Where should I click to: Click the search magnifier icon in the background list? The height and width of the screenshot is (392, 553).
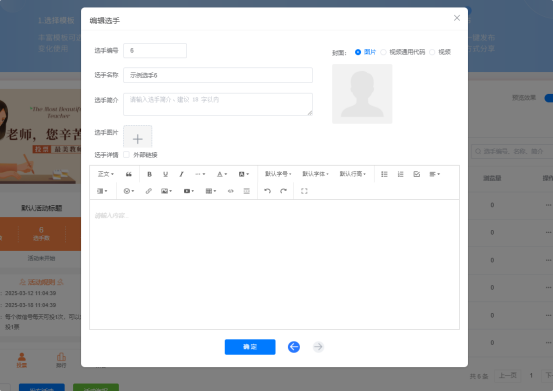click(478, 151)
